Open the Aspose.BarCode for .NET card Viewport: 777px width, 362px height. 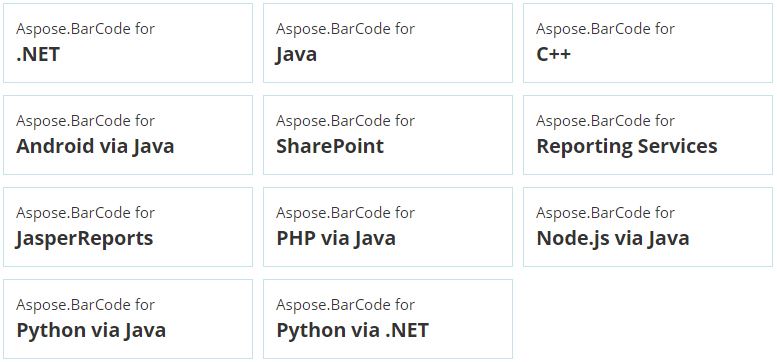click(x=128, y=43)
